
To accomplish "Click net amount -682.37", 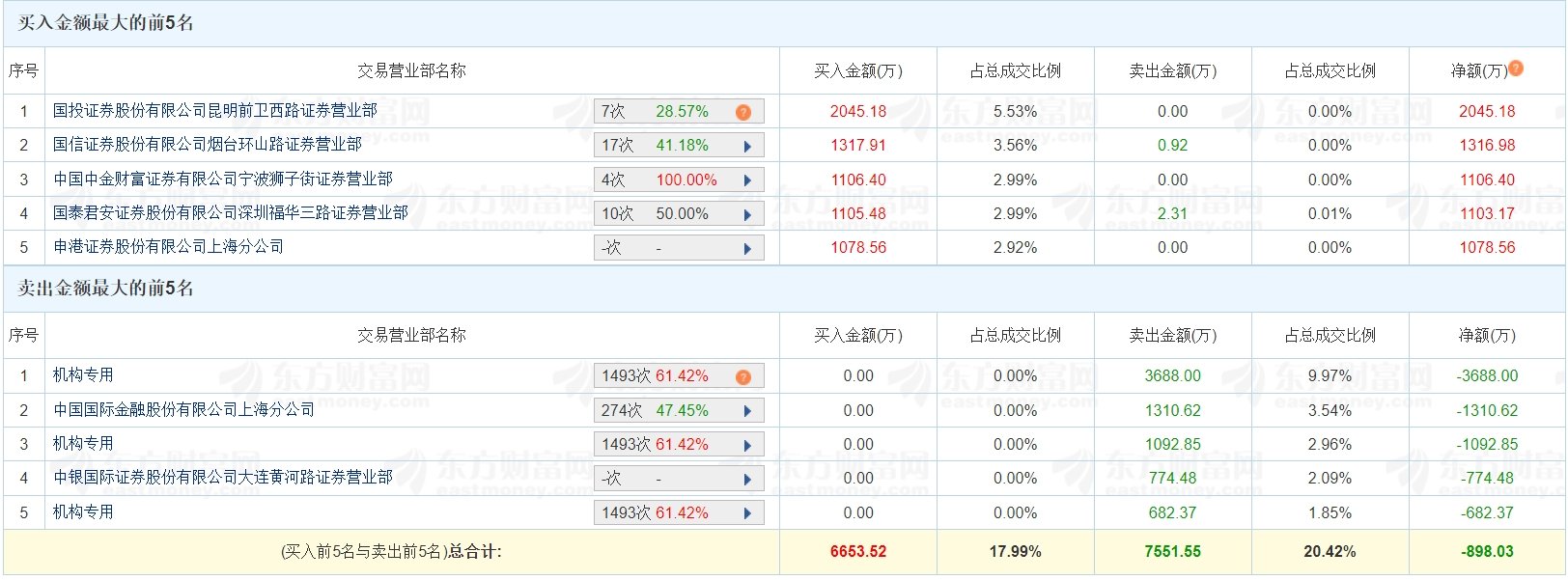I will [x=1487, y=513].
